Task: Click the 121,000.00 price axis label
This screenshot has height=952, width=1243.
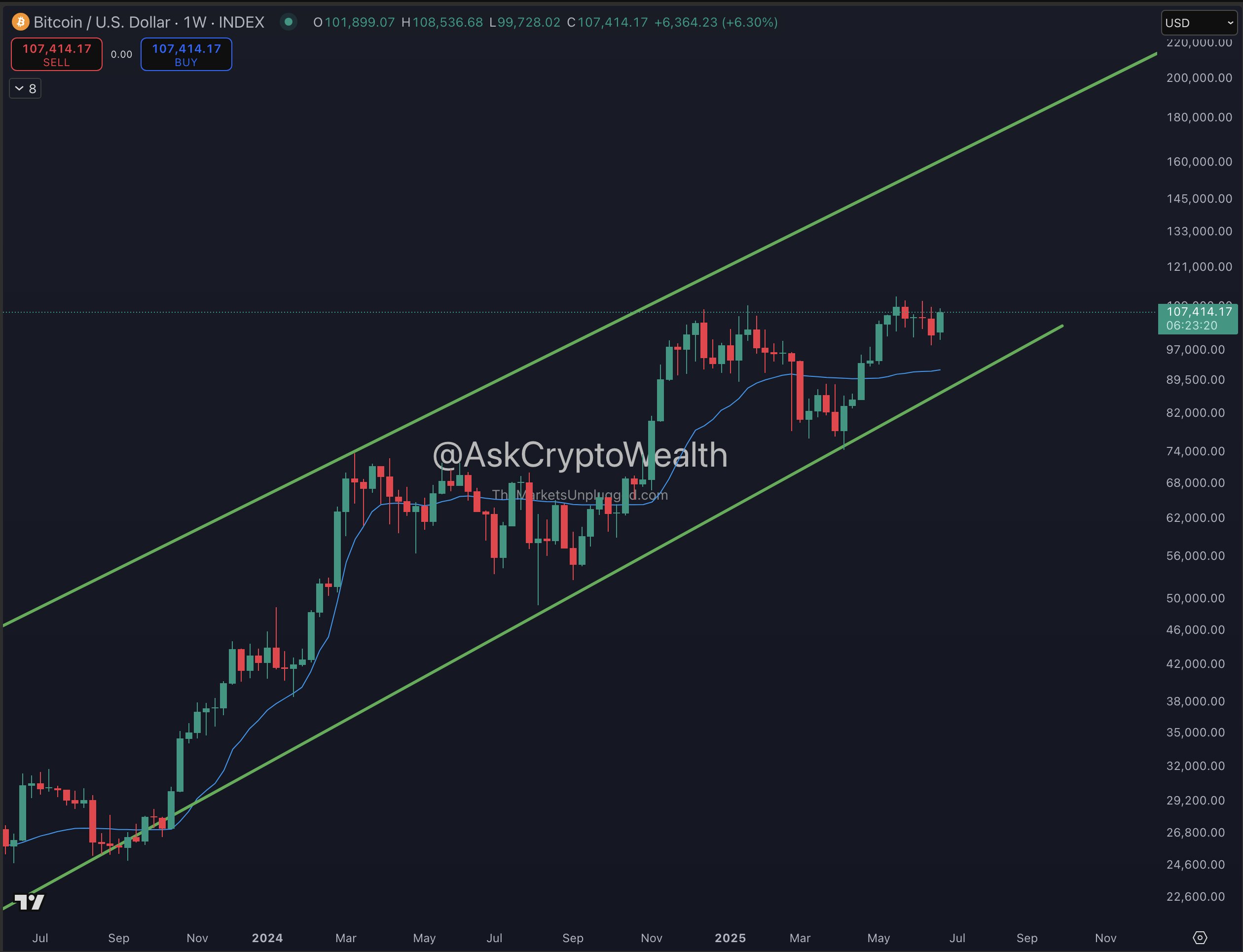Action: pyautogui.click(x=1200, y=266)
